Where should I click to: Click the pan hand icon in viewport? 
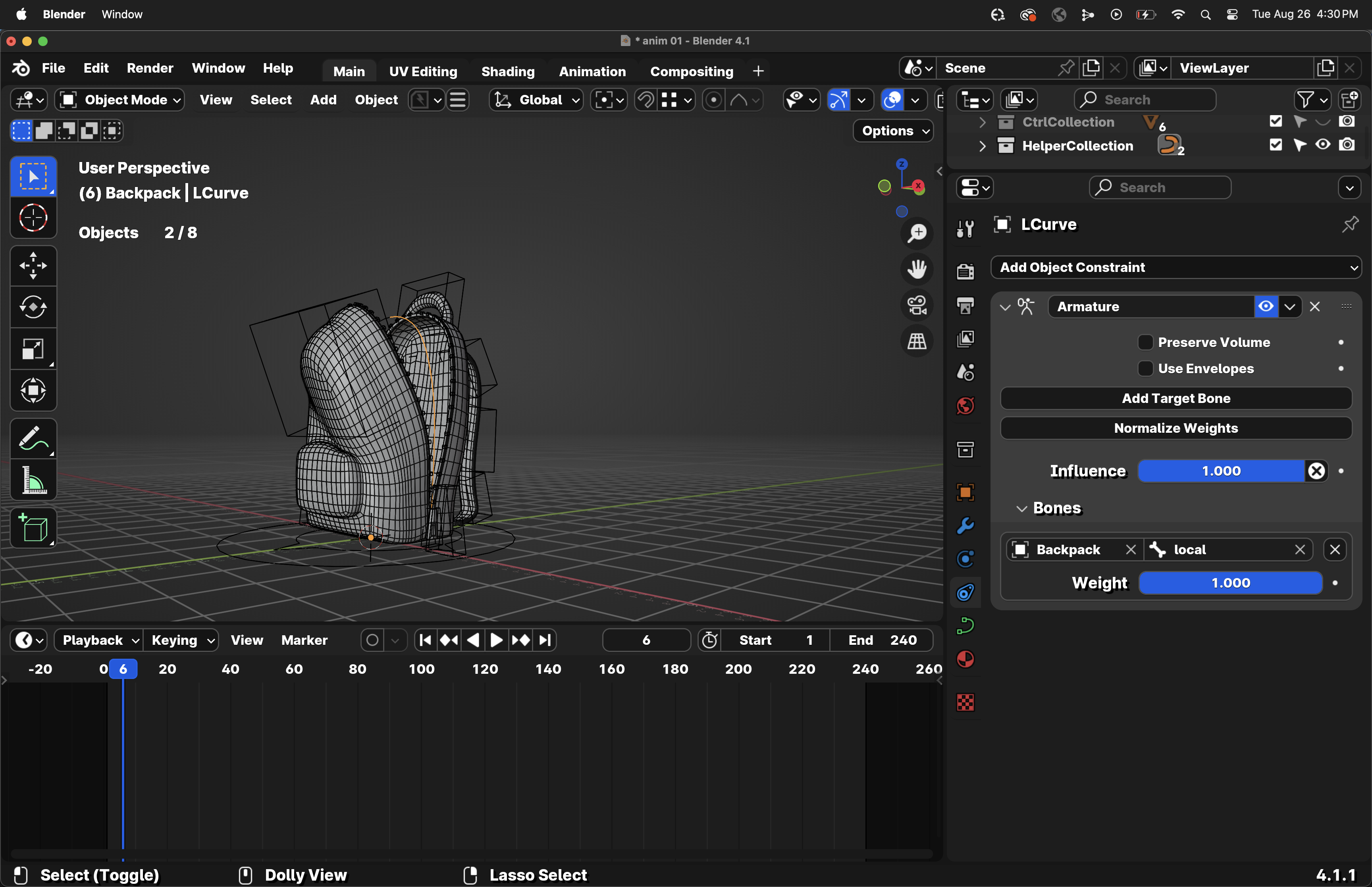pos(917,269)
